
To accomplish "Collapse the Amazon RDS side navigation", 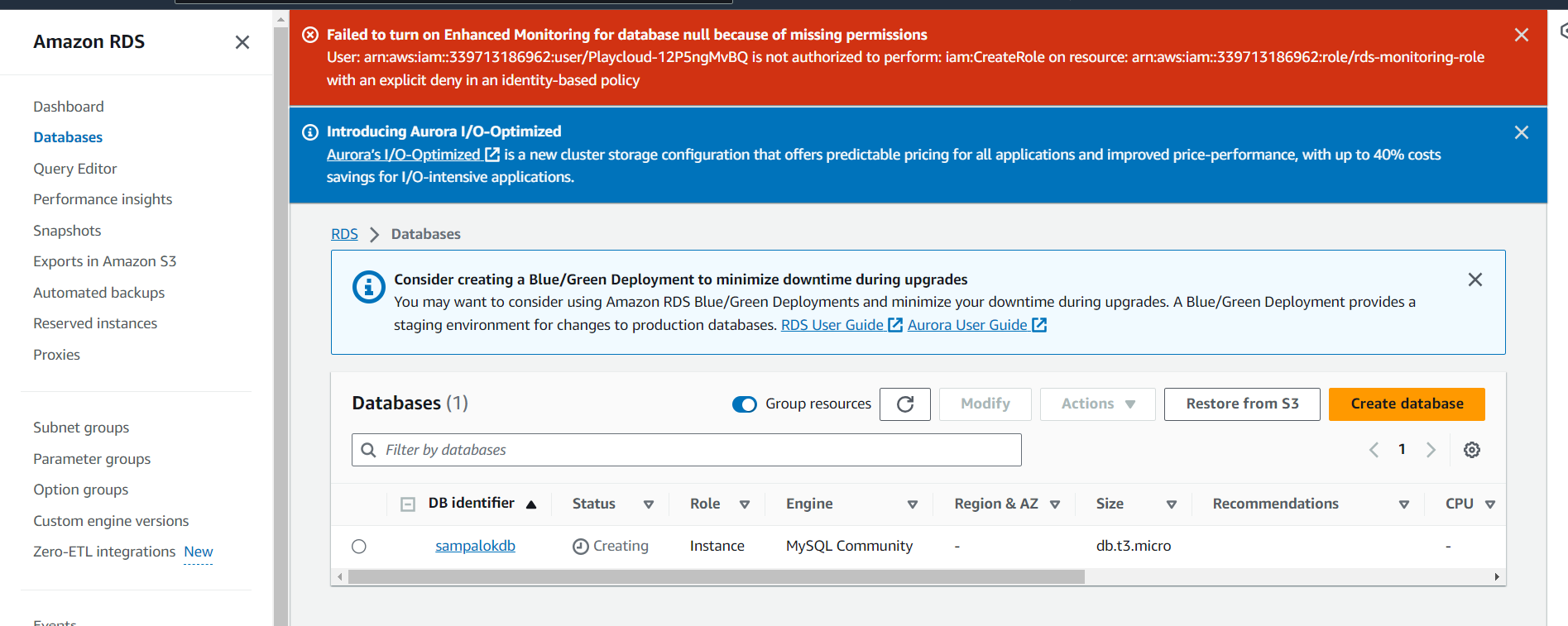I will [242, 42].
